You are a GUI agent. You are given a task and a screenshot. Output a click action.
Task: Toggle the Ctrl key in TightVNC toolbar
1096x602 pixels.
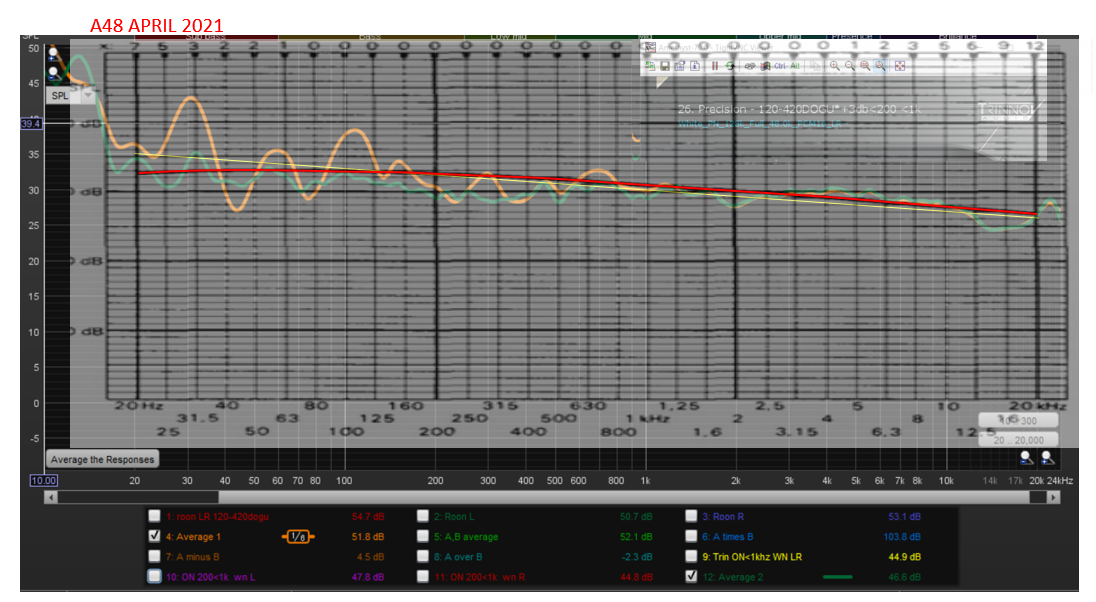pos(780,66)
